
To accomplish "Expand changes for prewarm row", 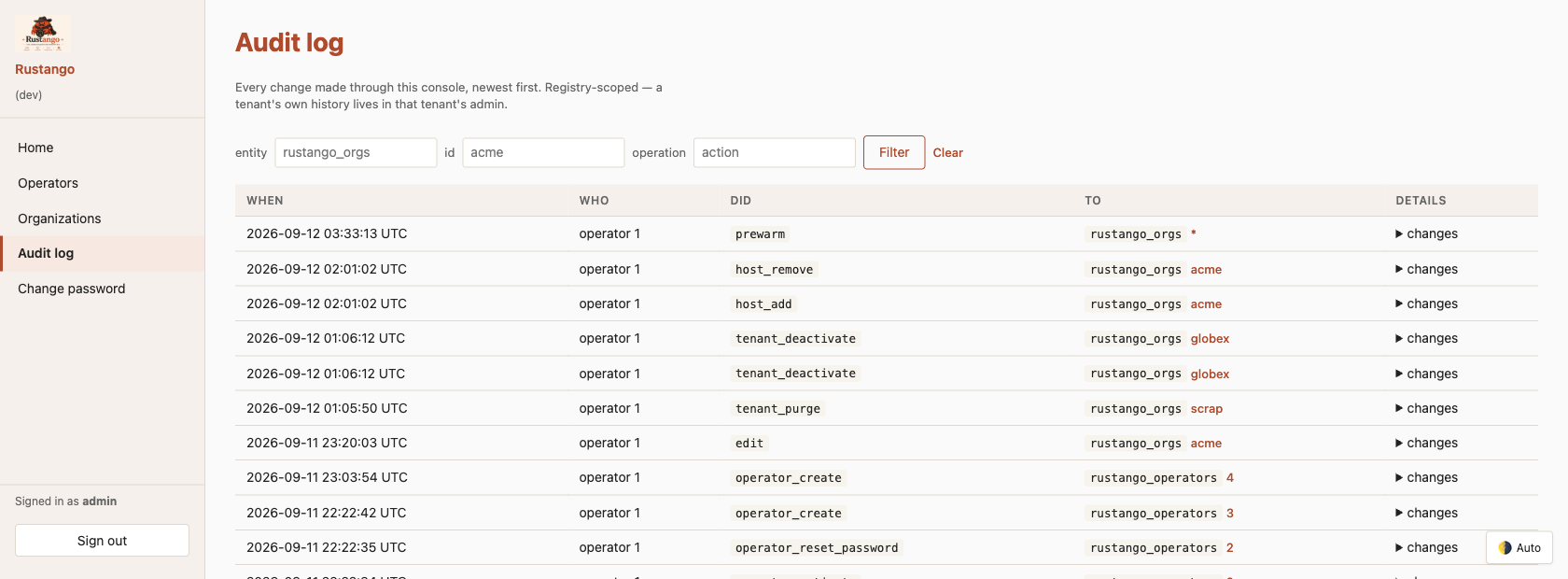I will pyautogui.click(x=1426, y=233).
